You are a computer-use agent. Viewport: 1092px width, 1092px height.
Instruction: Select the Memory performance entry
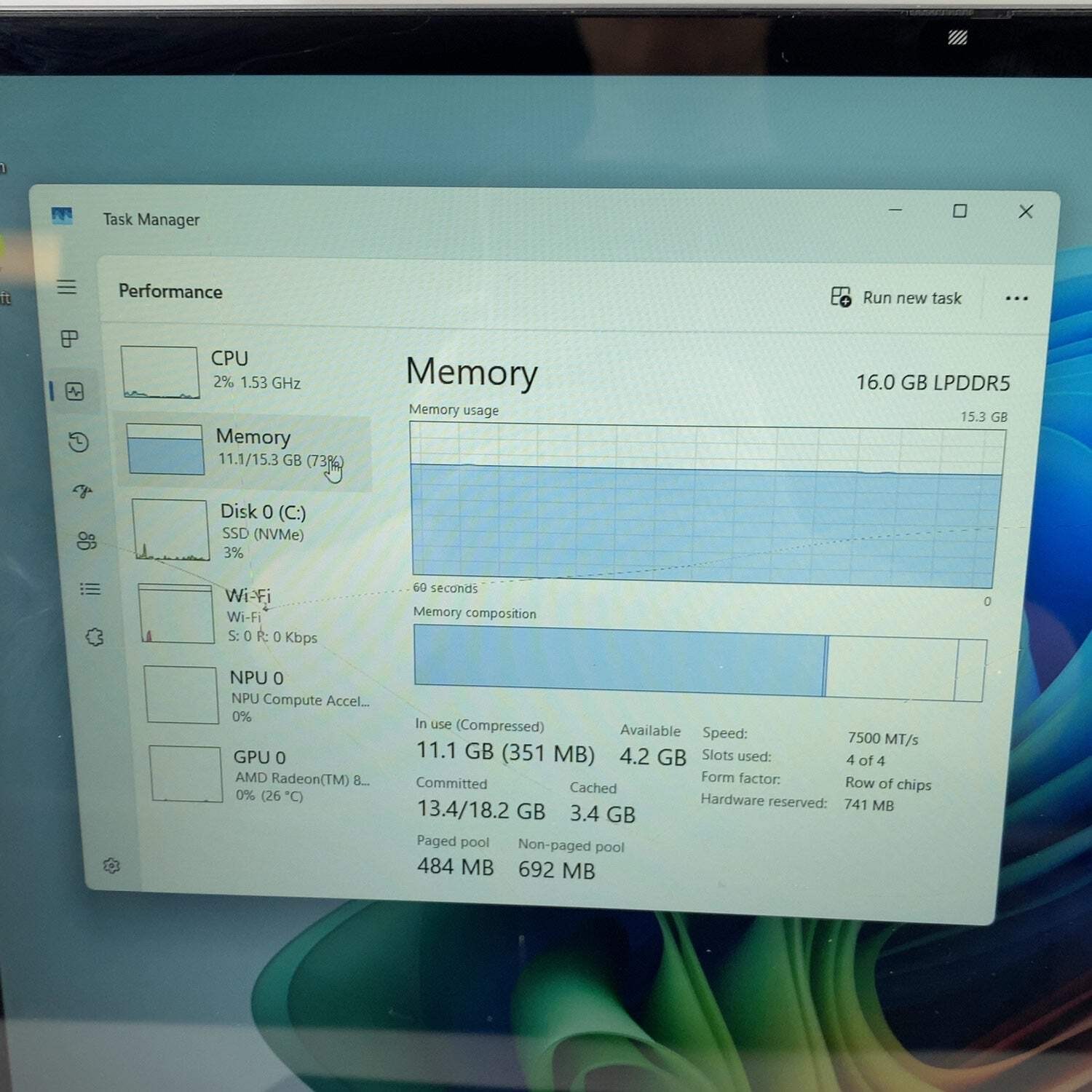coord(244,451)
